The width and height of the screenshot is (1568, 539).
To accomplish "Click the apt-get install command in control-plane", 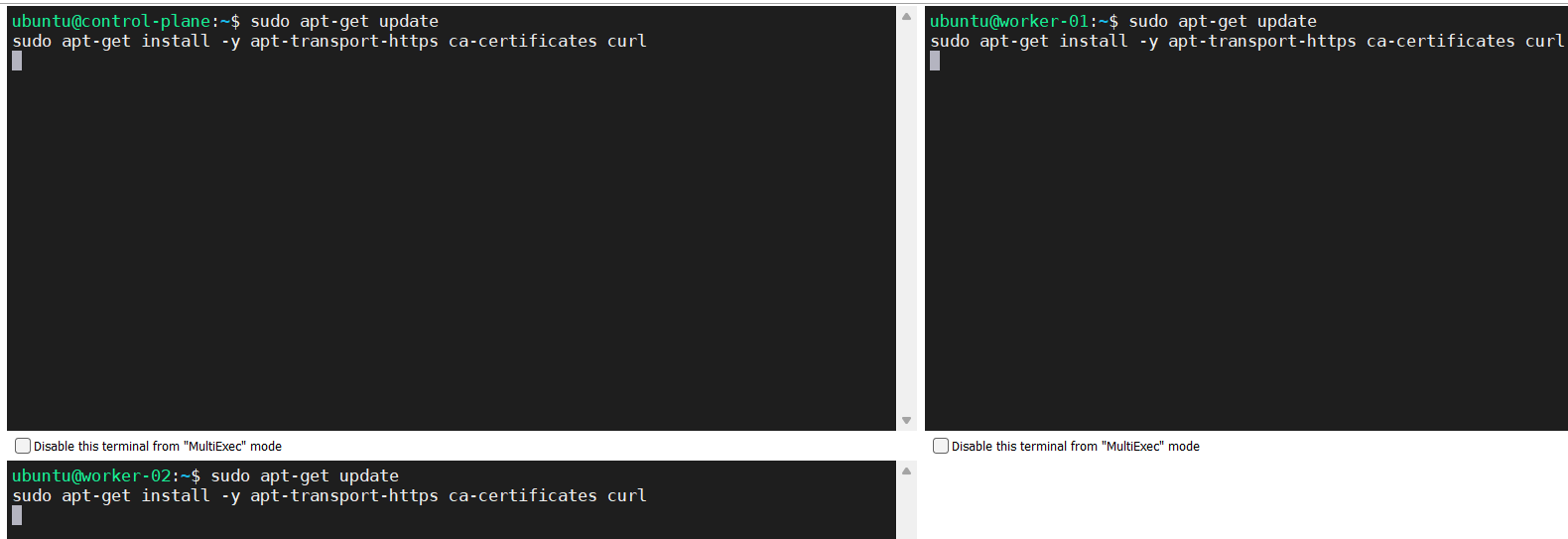I will tap(328, 41).
